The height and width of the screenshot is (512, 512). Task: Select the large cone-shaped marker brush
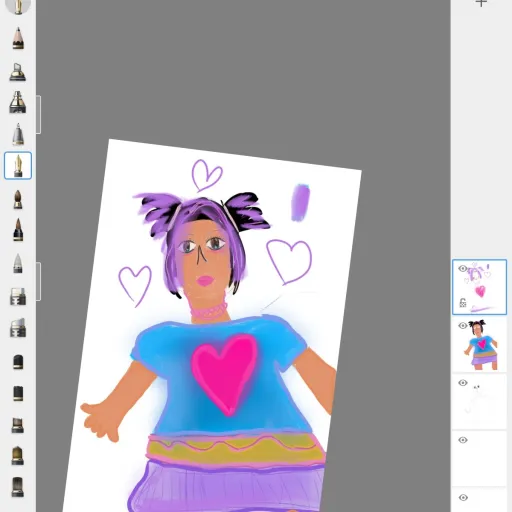(18, 102)
